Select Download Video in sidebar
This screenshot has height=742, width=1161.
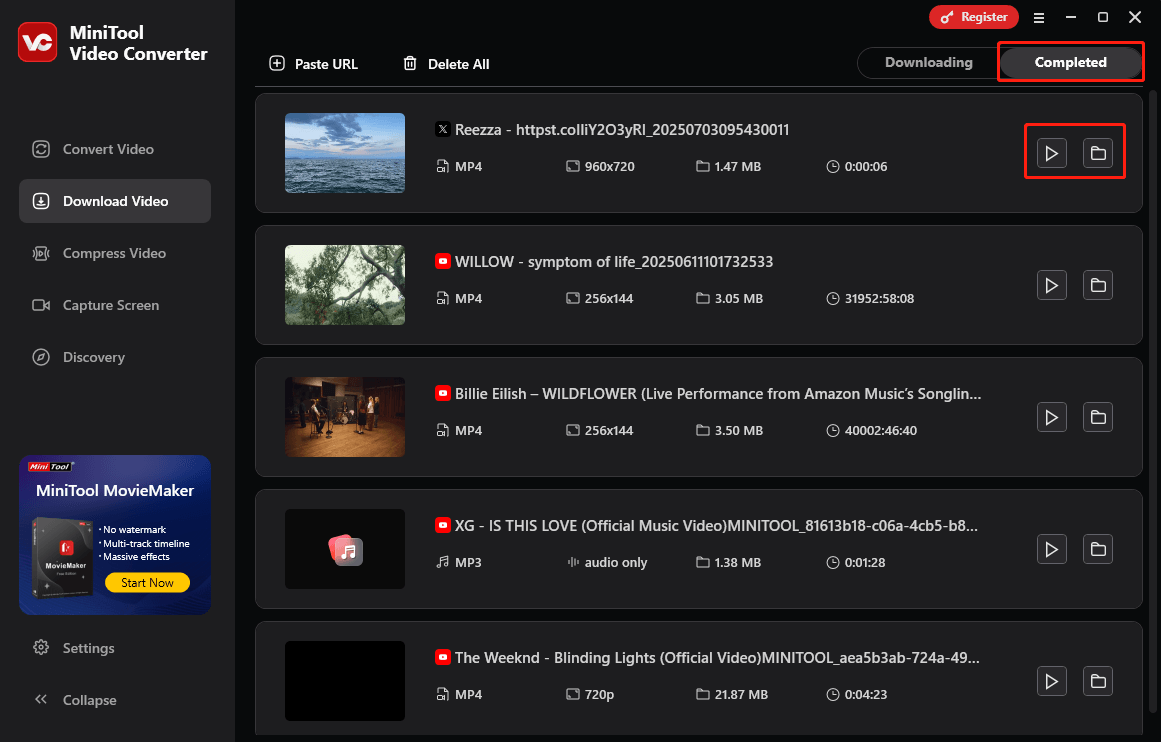point(115,201)
